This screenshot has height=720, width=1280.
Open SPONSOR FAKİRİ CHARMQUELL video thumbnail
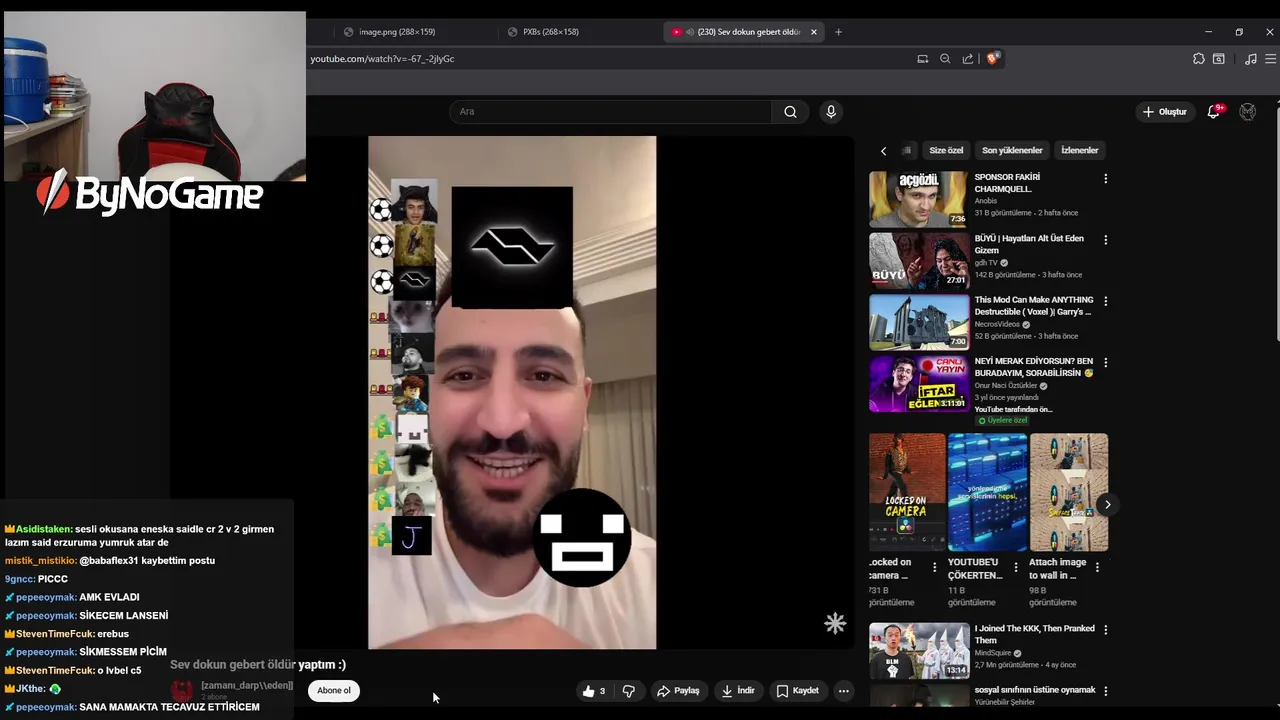tap(919, 199)
